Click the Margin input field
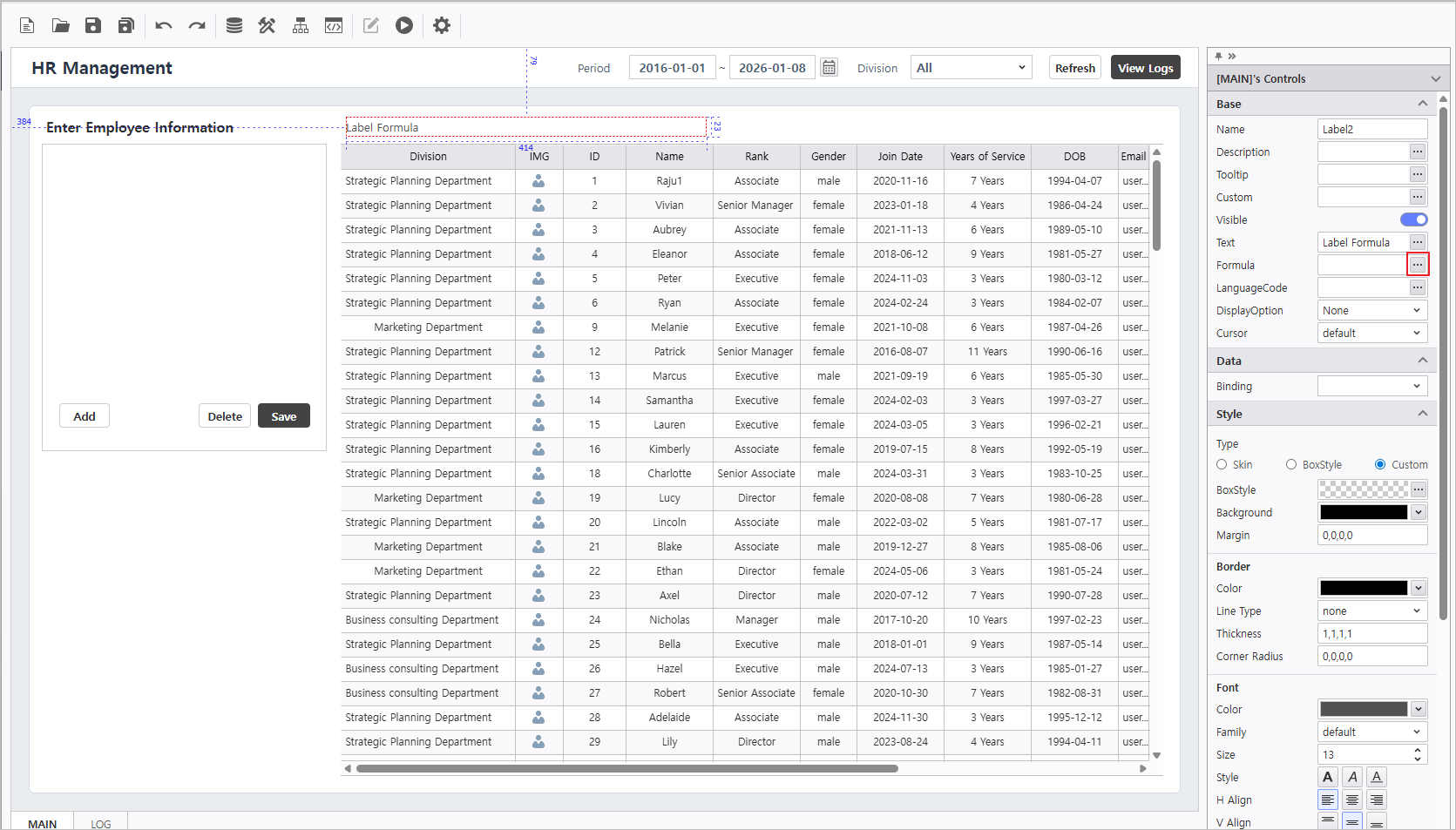This screenshot has width=1456, height=830. click(1371, 536)
